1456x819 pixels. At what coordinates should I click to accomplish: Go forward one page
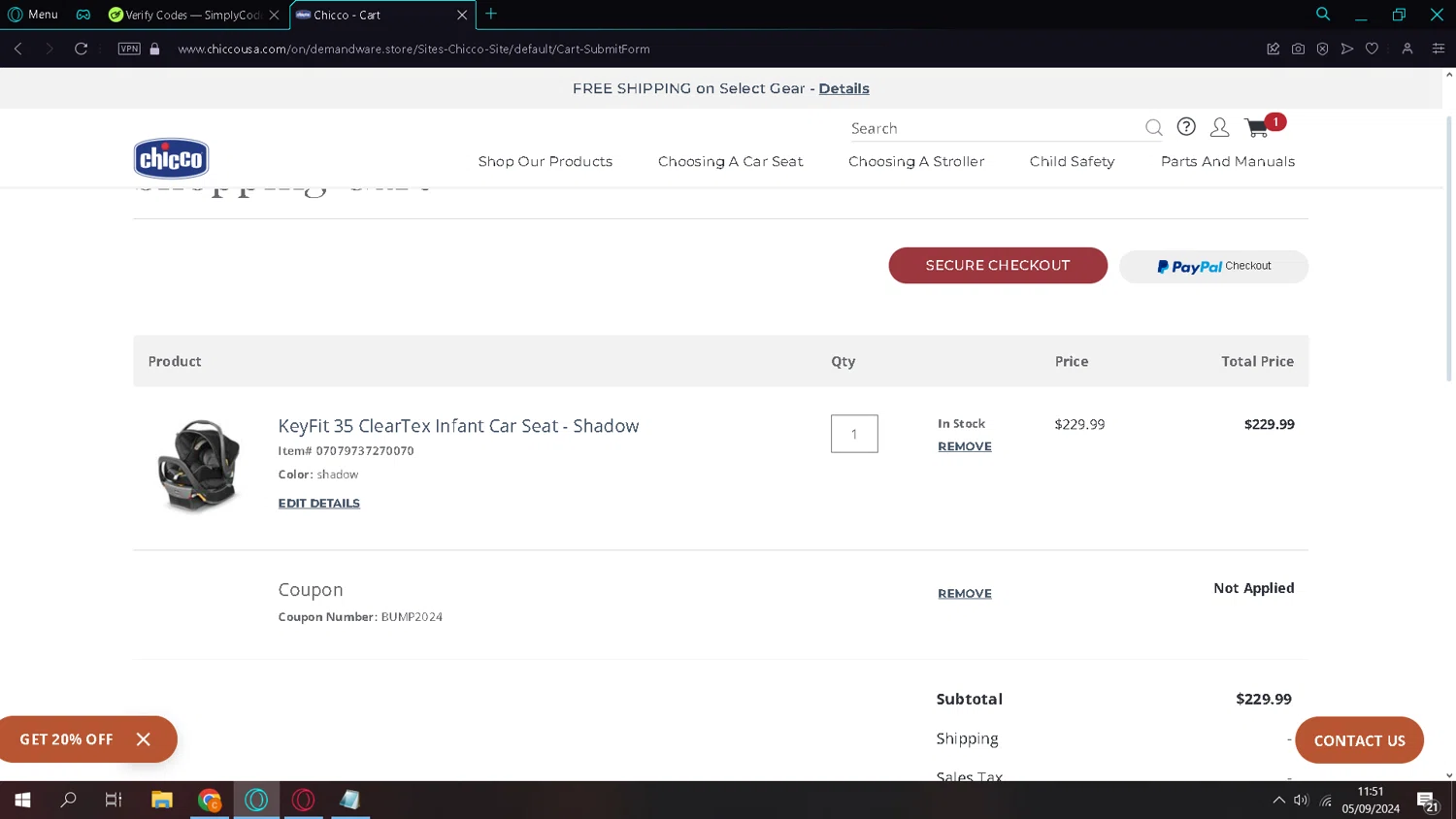point(50,49)
